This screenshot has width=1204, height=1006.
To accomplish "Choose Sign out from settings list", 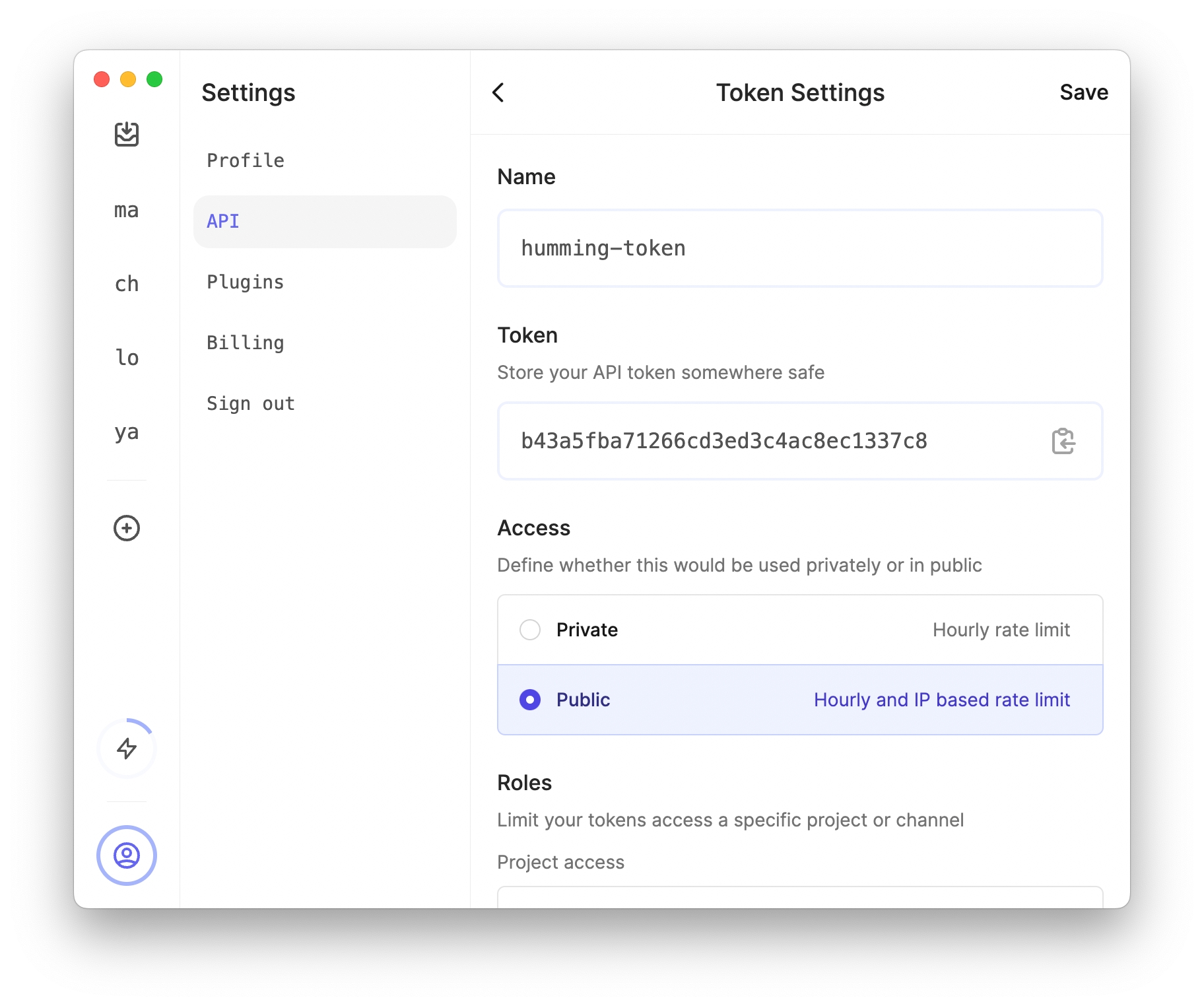I will [x=325, y=403].
